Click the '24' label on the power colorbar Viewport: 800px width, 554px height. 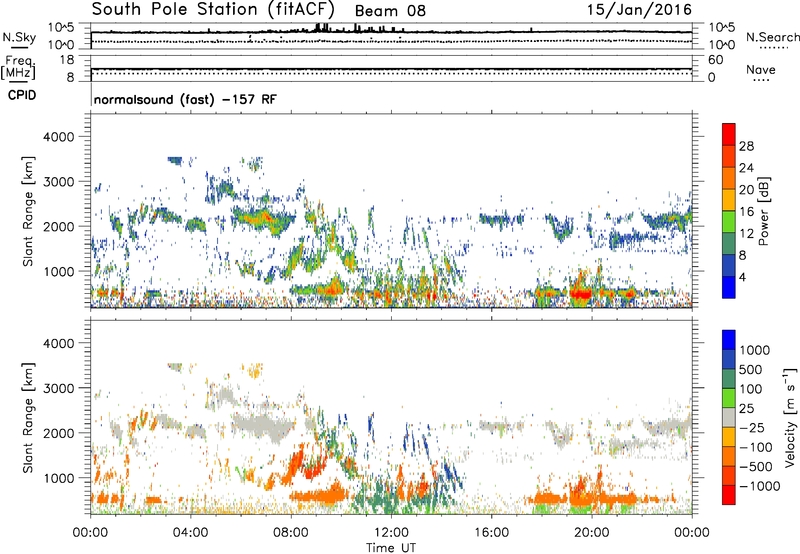[x=746, y=168]
